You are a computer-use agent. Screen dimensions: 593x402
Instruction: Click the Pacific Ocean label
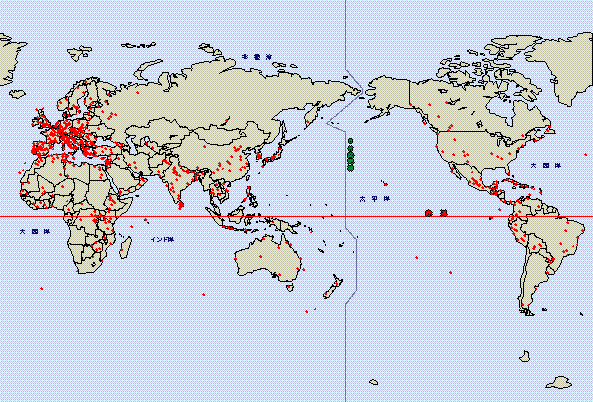pyautogui.click(x=374, y=199)
